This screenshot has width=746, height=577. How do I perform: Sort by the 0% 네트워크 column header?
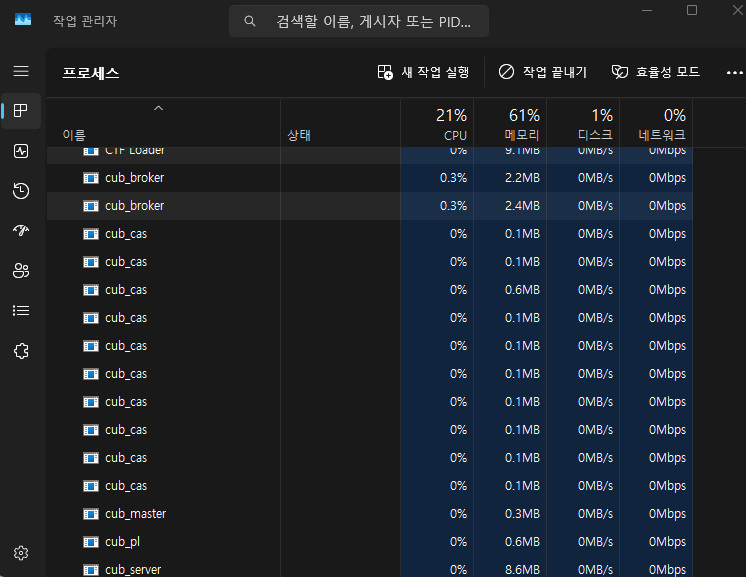point(656,124)
